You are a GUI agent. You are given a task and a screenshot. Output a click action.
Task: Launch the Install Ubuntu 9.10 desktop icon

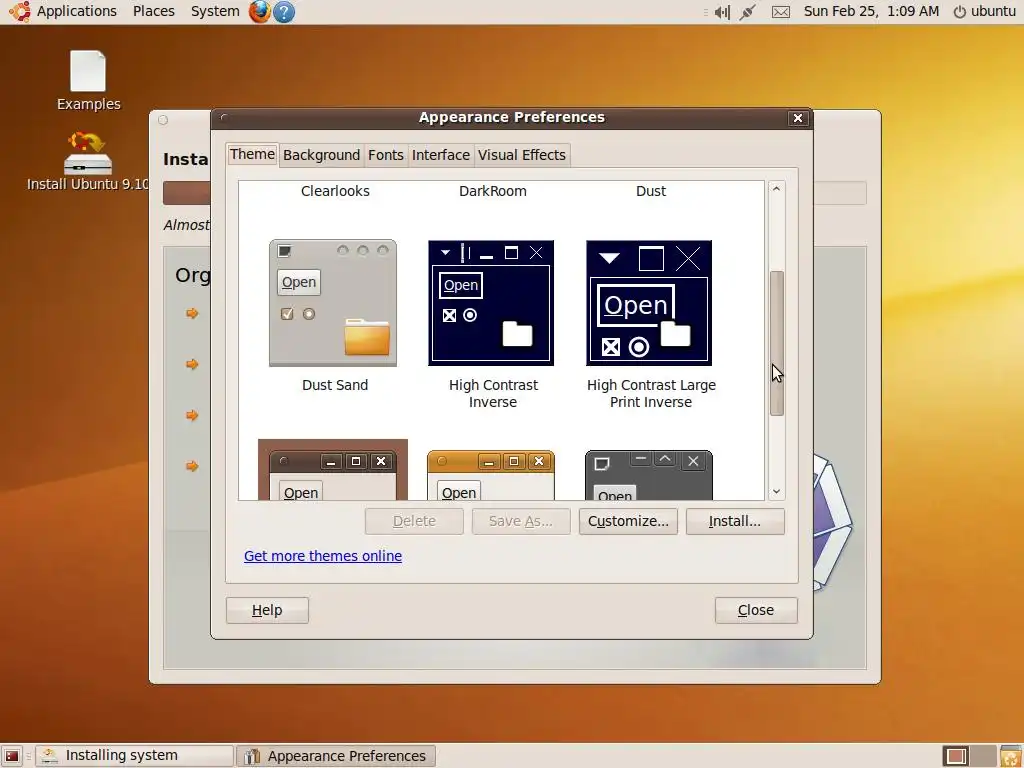click(88, 161)
